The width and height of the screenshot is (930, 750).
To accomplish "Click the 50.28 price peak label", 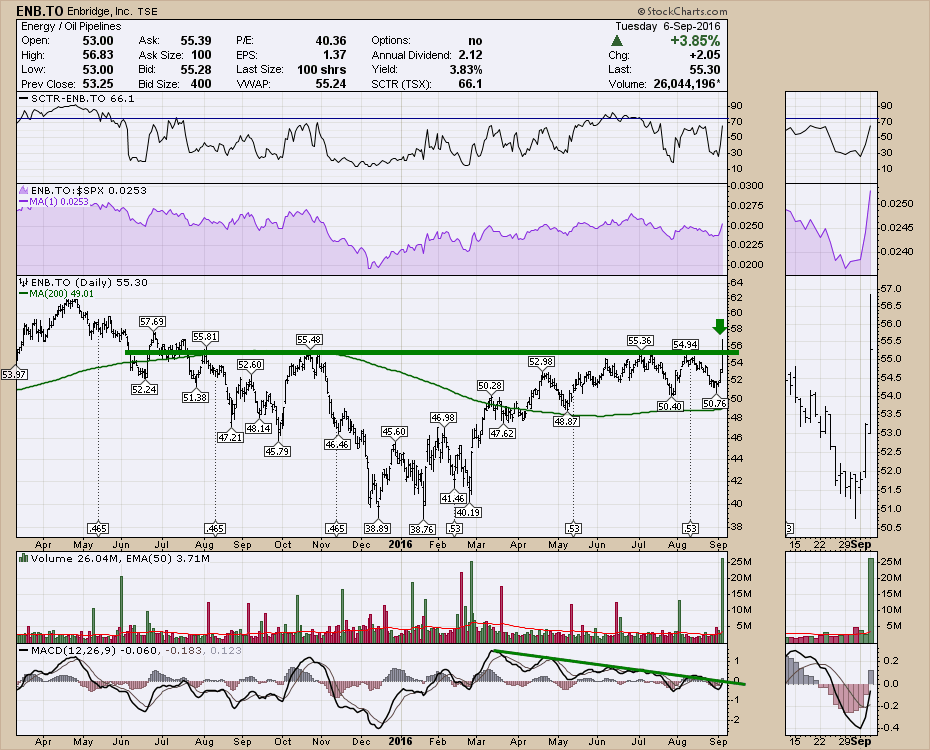I will click(490, 385).
